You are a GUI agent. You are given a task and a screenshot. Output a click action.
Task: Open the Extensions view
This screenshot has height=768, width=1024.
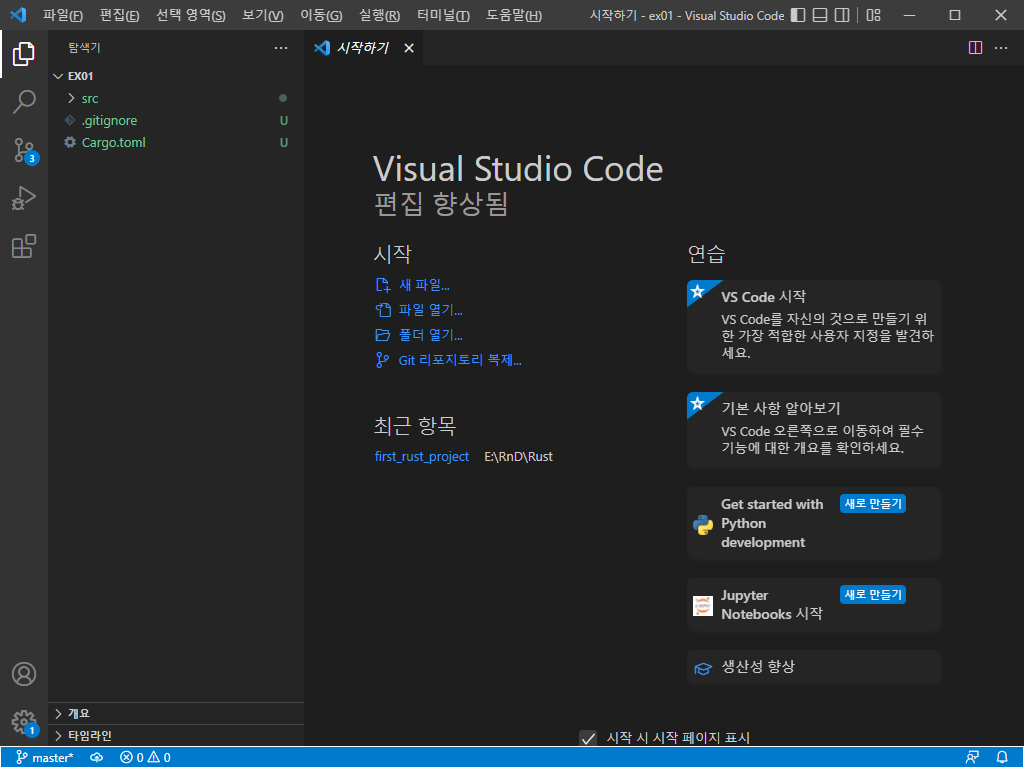click(x=24, y=246)
